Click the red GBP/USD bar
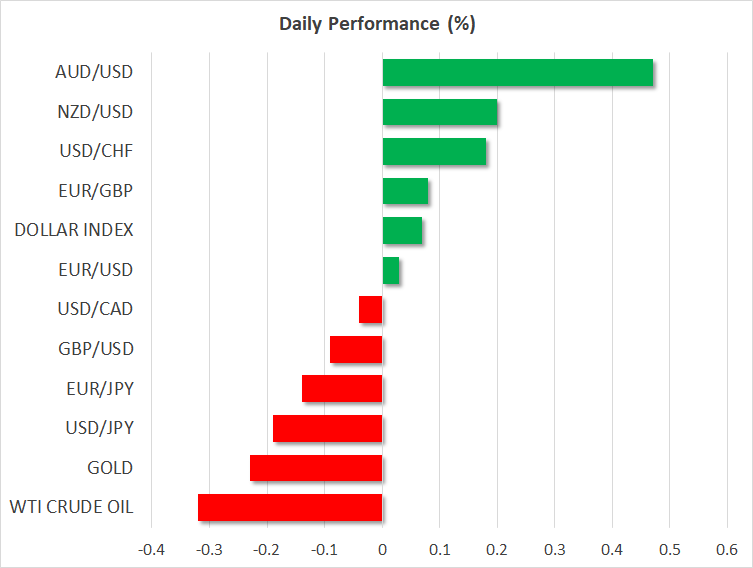This screenshot has height=568, width=753. [x=356, y=349]
